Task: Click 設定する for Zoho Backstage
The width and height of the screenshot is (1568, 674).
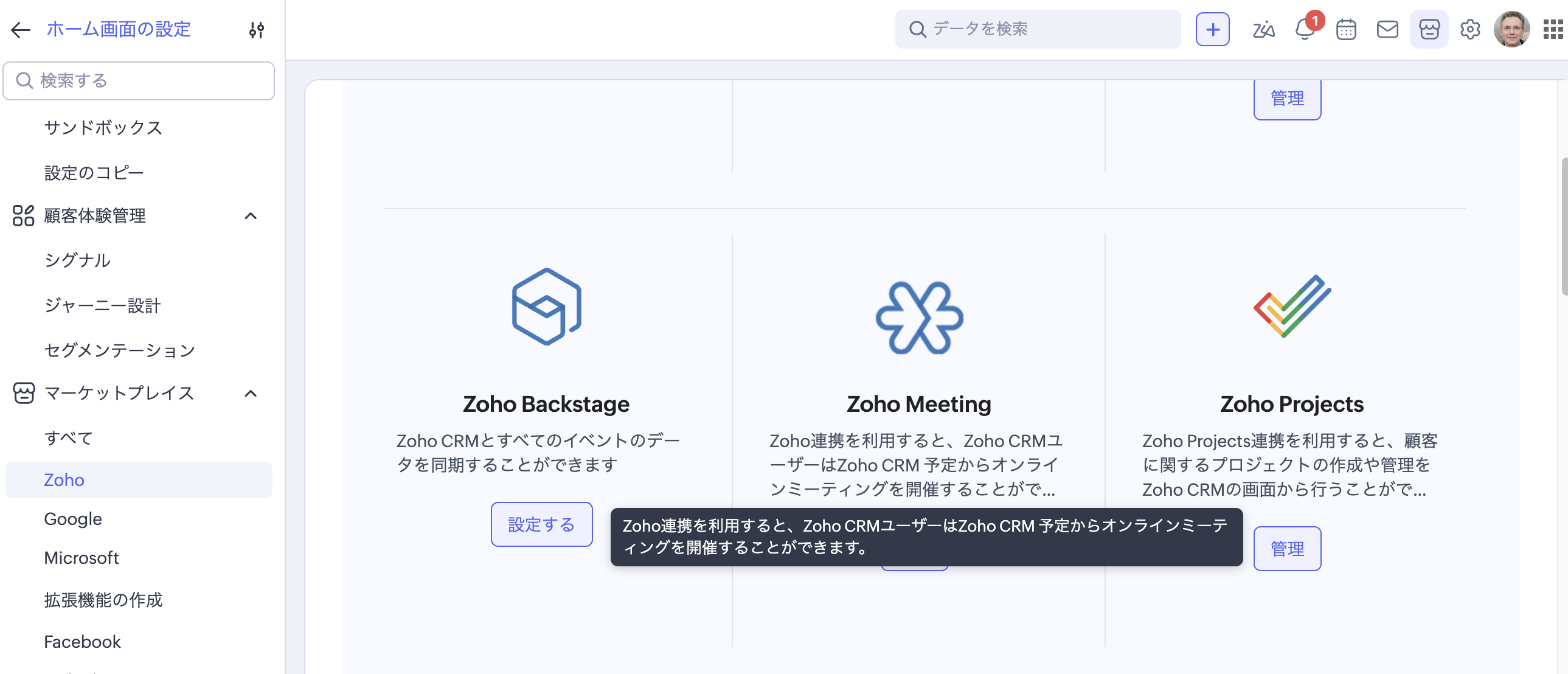Action: coord(542,524)
